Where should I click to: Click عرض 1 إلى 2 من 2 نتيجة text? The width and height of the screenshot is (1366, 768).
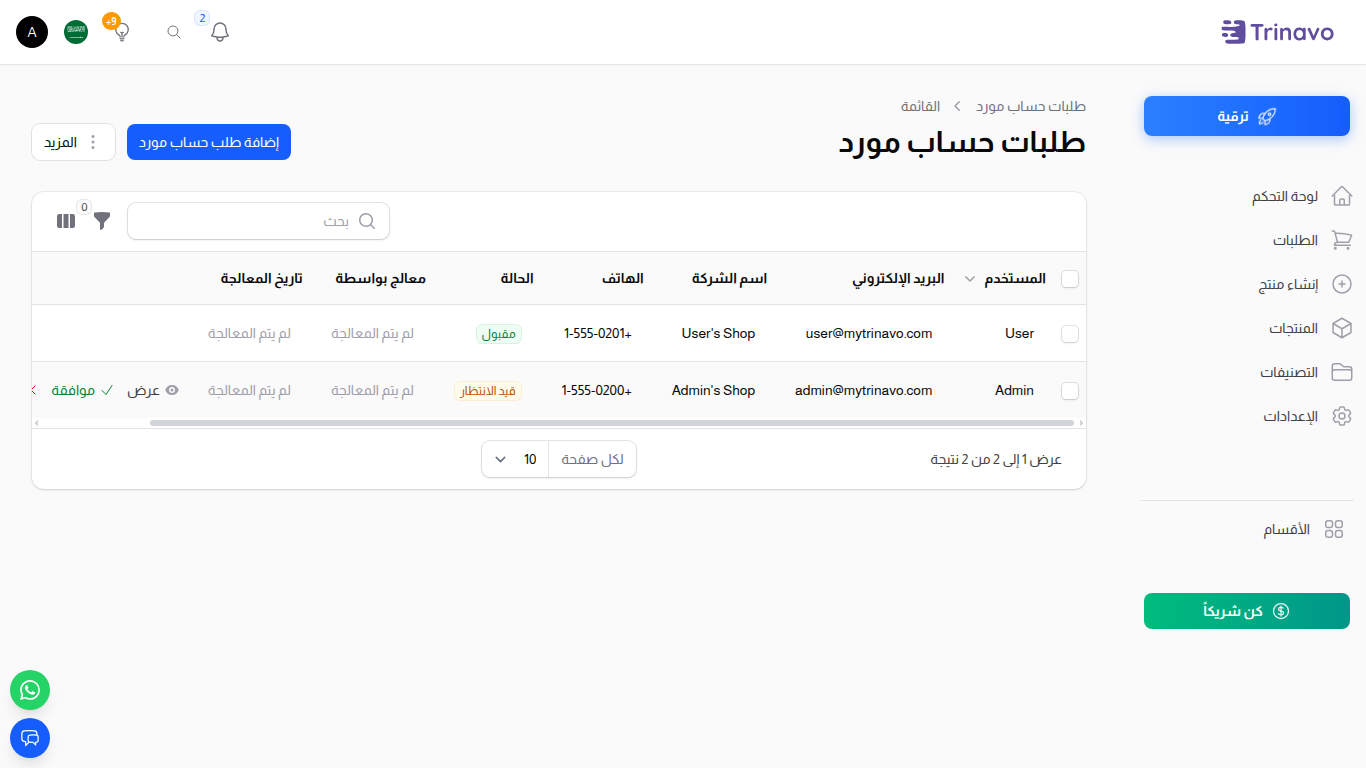tap(996, 460)
